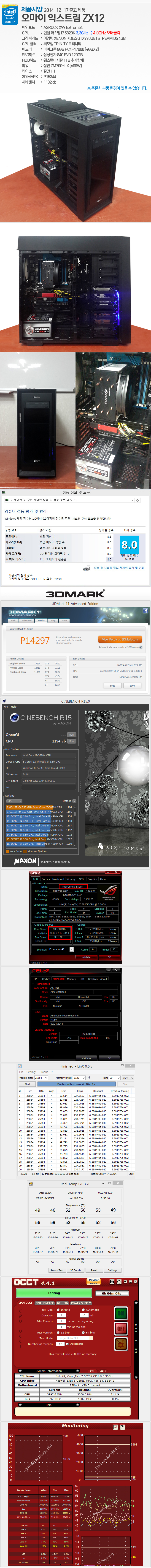This screenshot has width=151, height=1568.
Task: Click the Save button in 3DMark 11
Action: pos(132,685)
